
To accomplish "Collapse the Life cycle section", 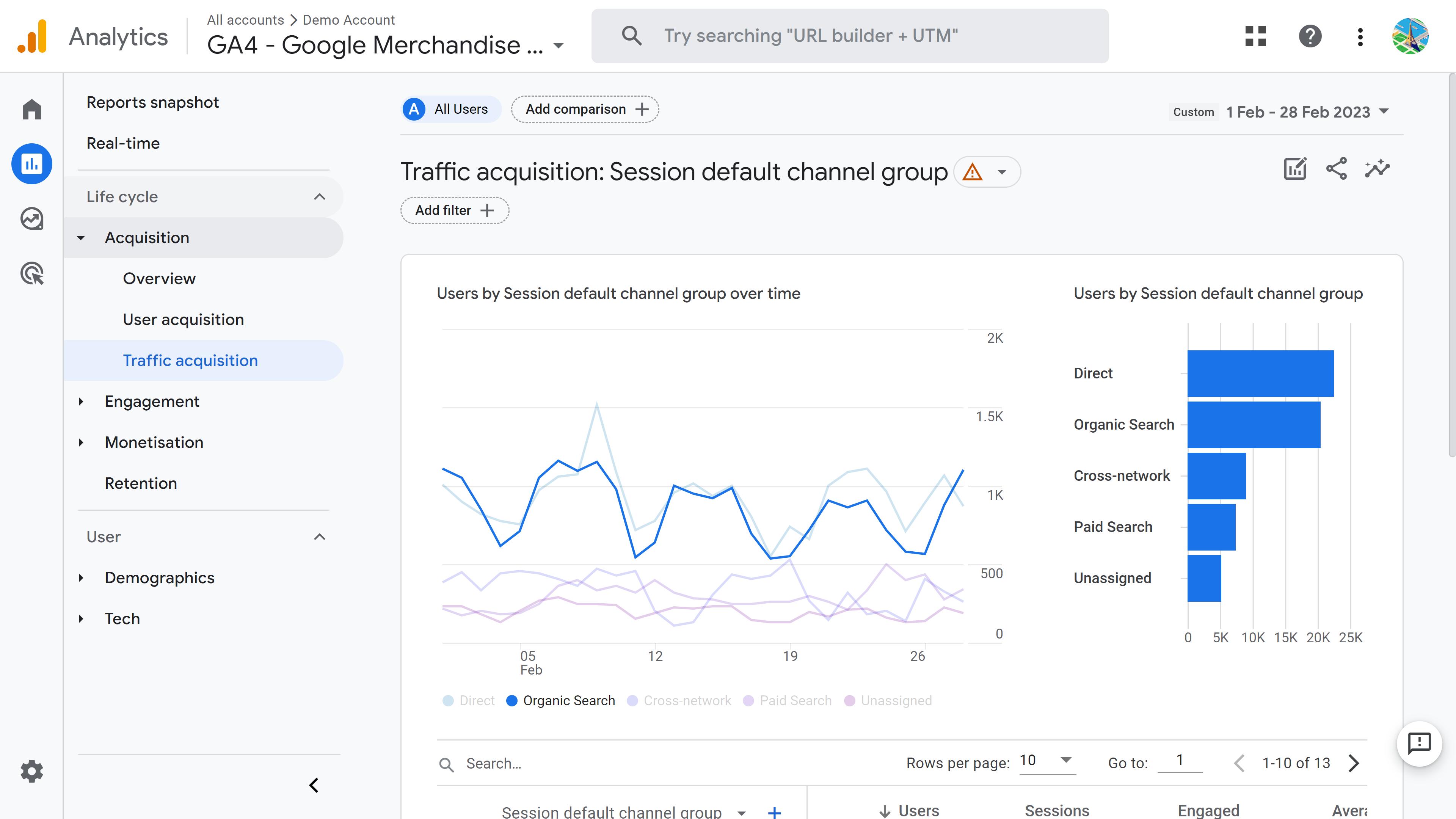I will (319, 197).
